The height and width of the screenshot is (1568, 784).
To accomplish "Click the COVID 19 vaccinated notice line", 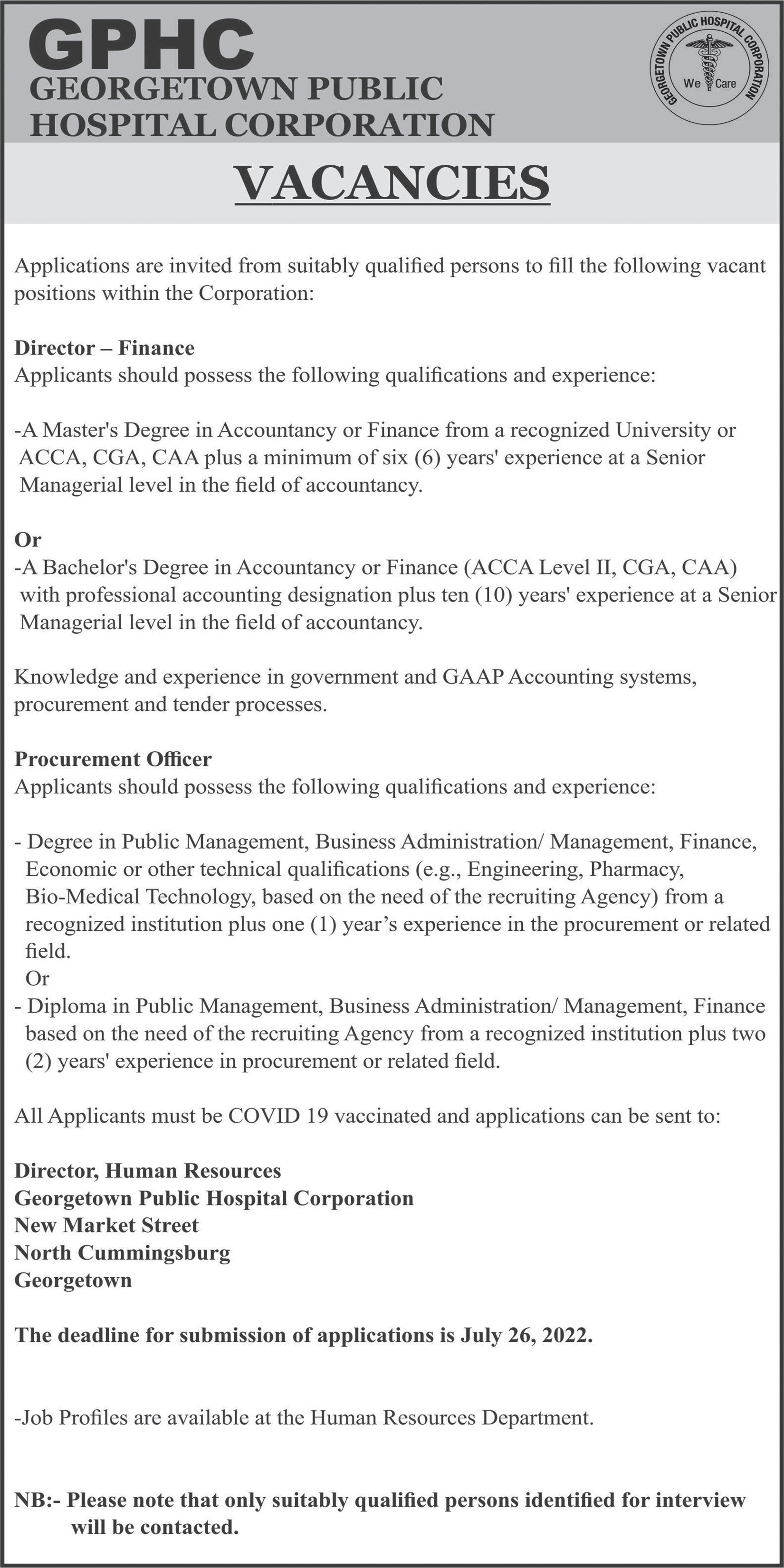I will 368,1116.
